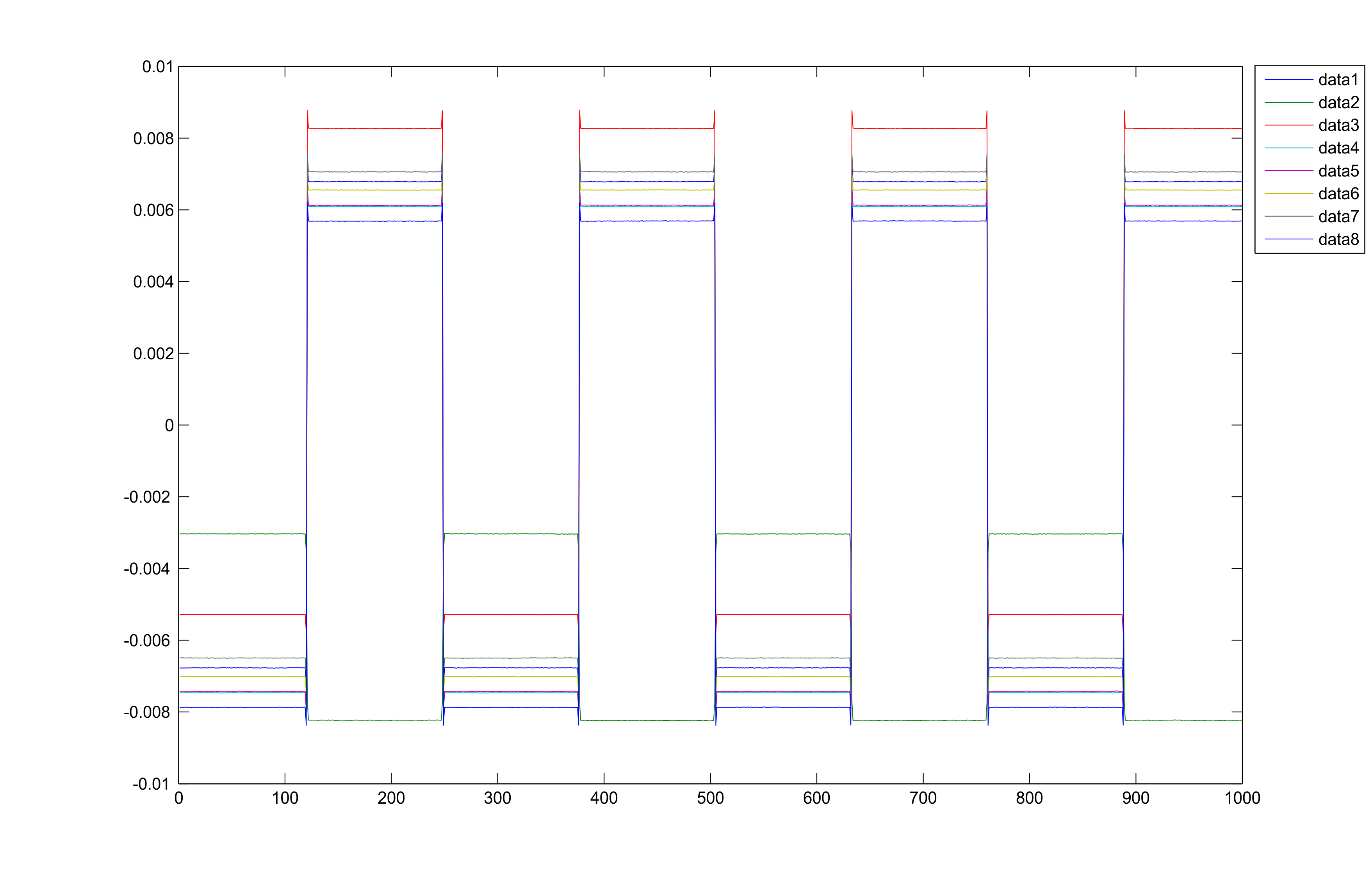Click the data1 legend label
The image size is (1372, 881).
click(x=1338, y=80)
